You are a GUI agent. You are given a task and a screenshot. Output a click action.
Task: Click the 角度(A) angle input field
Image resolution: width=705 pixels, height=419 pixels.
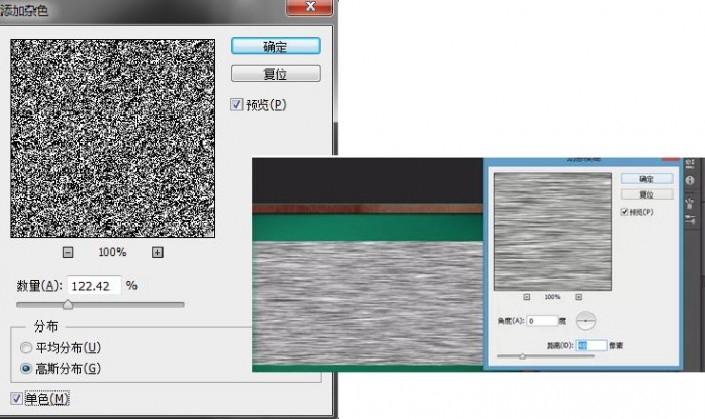[x=542, y=321]
